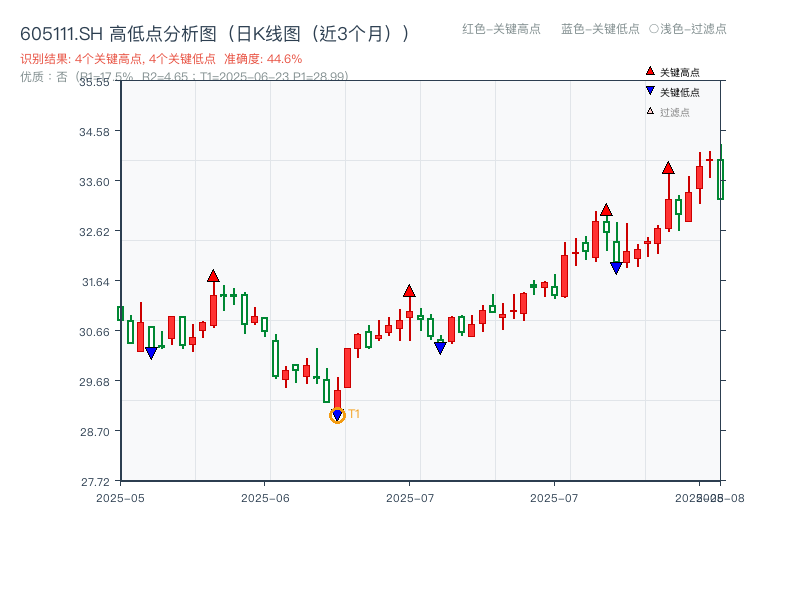Viewport: 800px width, 600px height.
Task: Select the orange-circled T1 marker on the chart
Action: [337, 413]
